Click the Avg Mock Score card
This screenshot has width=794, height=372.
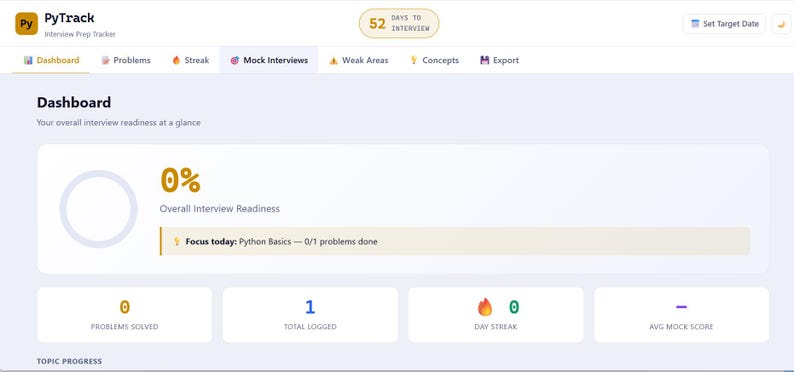pyautogui.click(x=682, y=315)
